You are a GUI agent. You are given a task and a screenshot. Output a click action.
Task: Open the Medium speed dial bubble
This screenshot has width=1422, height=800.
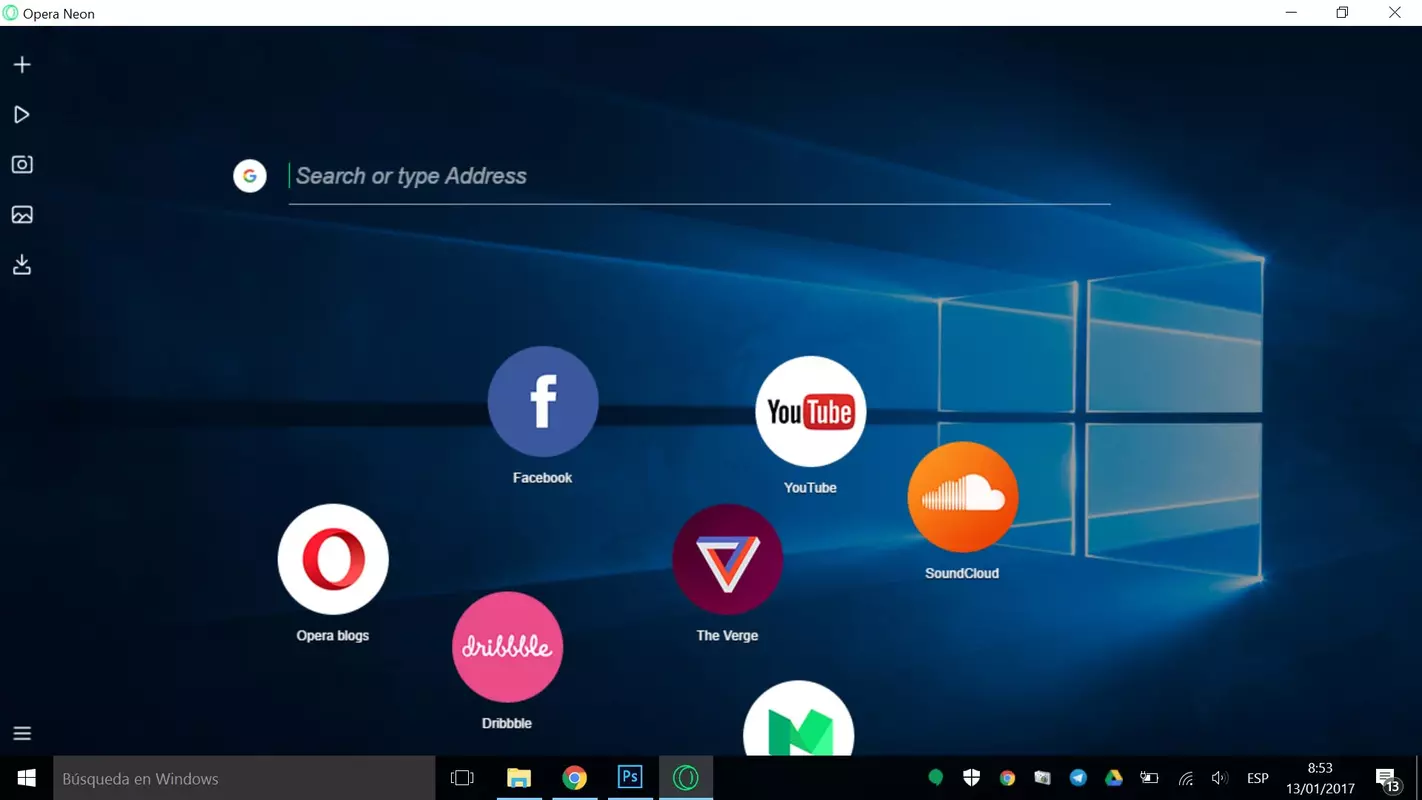[798, 720]
